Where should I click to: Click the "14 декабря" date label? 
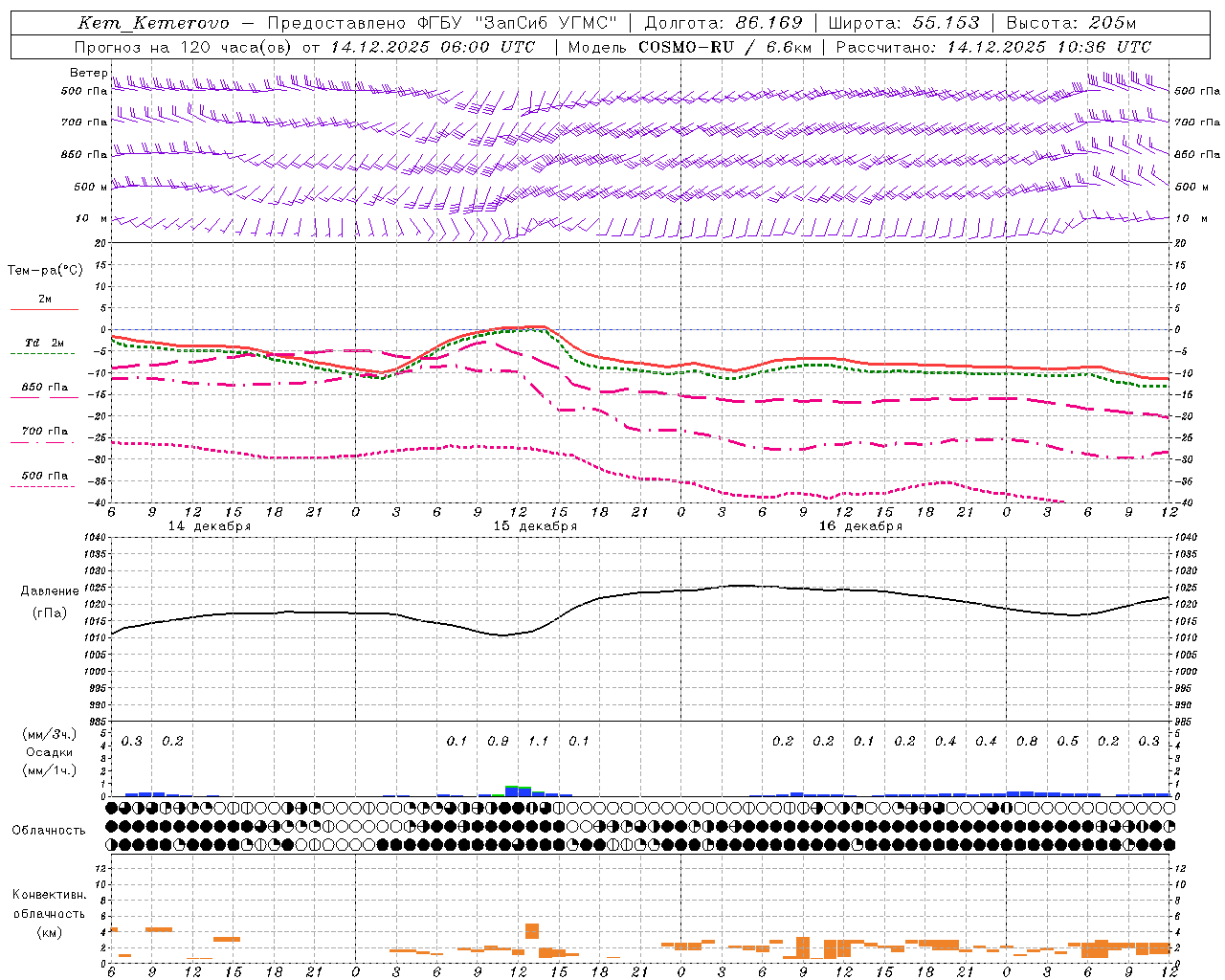210,526
